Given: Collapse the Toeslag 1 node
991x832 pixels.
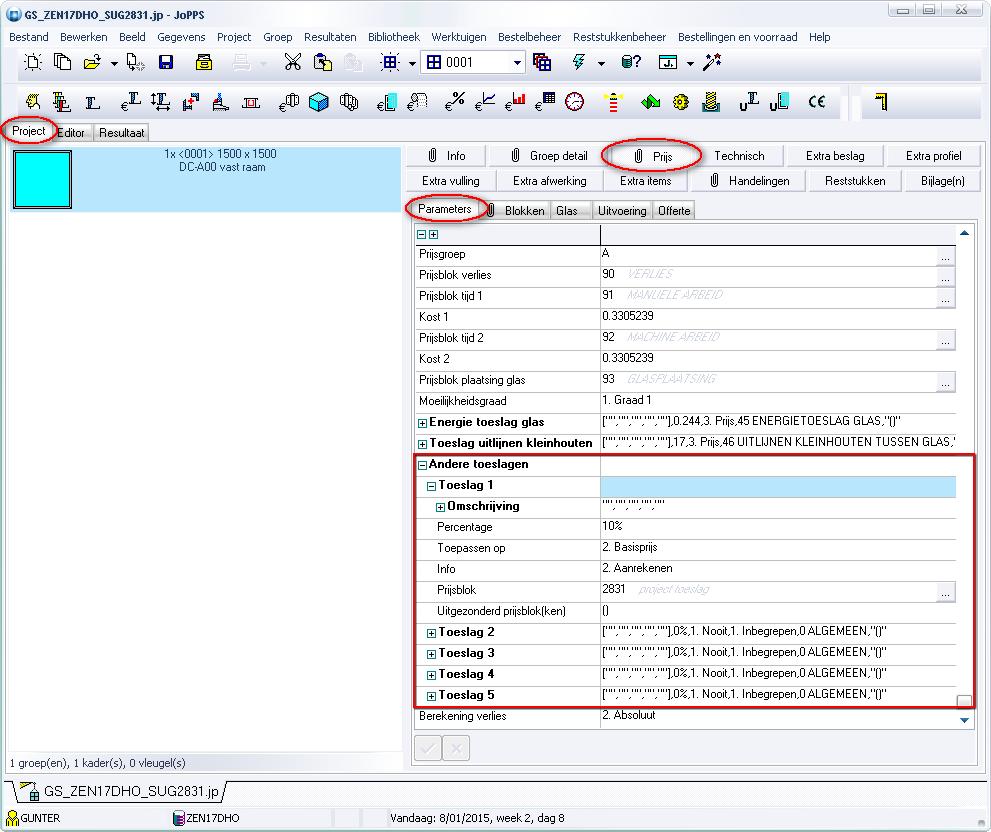Looking at the screenshot, I should coord(431,486).
